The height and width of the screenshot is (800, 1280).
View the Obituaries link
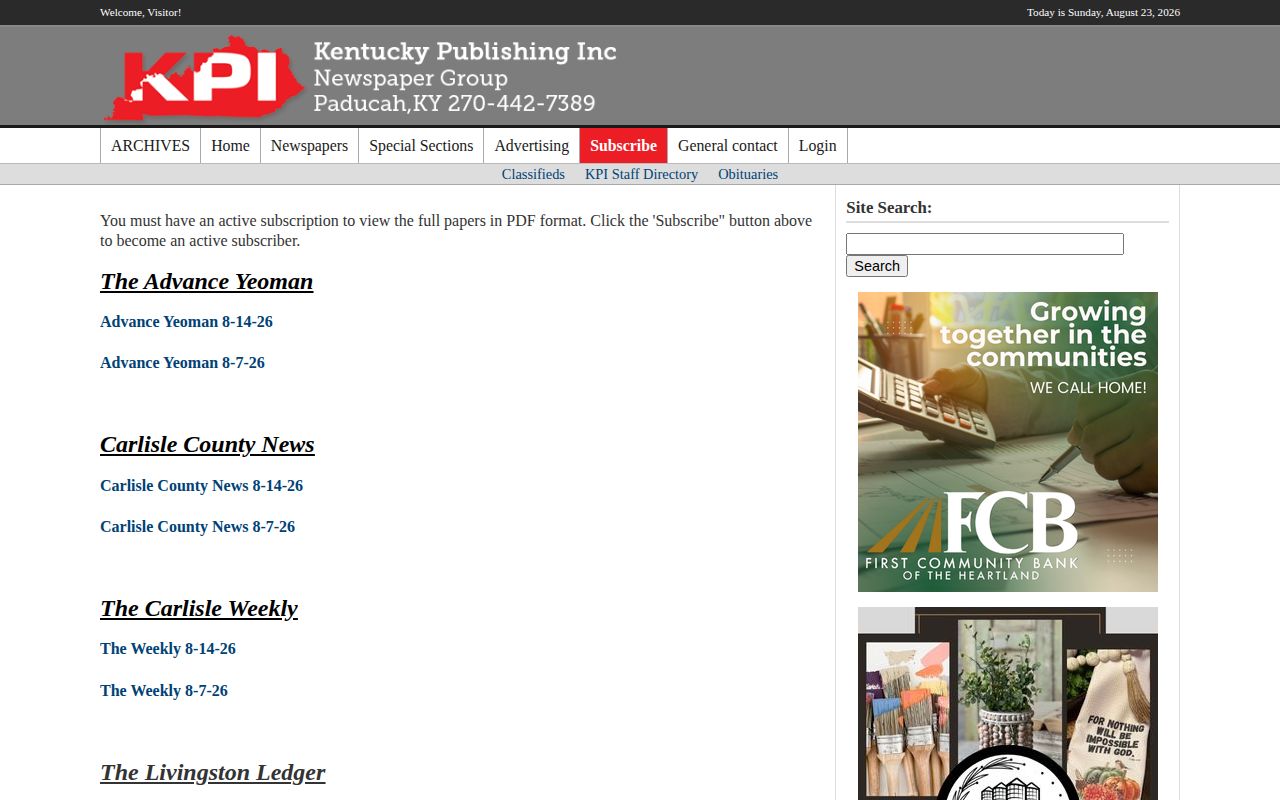(x=748, y=174)
